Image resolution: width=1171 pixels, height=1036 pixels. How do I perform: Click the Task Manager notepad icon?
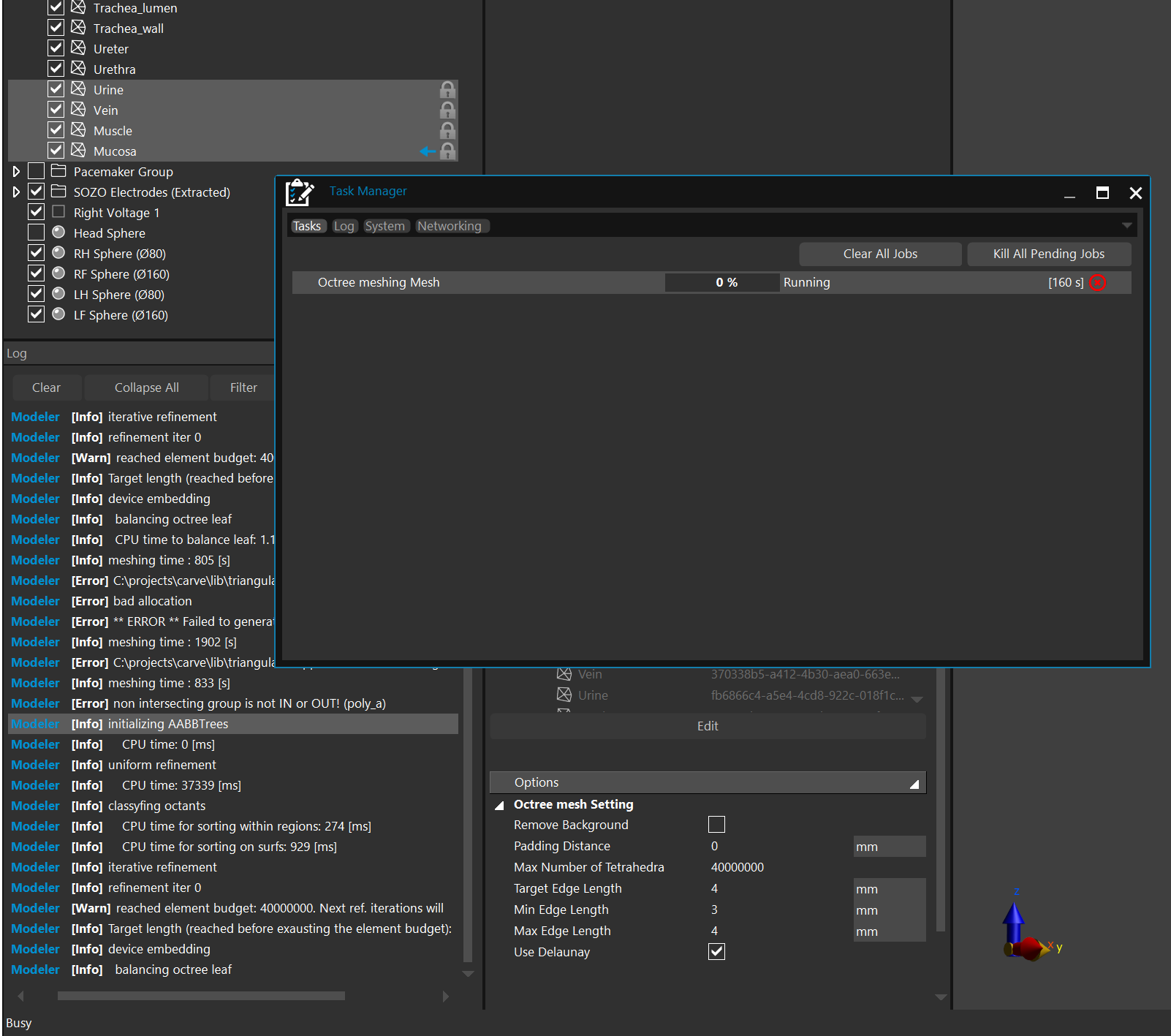300,192
